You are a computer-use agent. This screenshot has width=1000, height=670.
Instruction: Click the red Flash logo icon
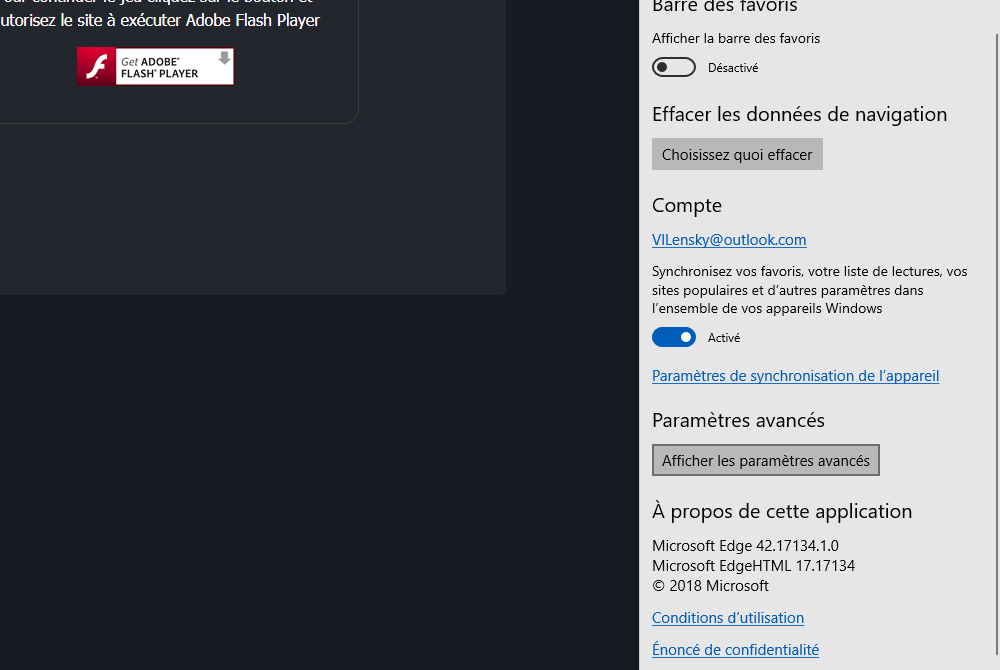click(x=96, y=67)
